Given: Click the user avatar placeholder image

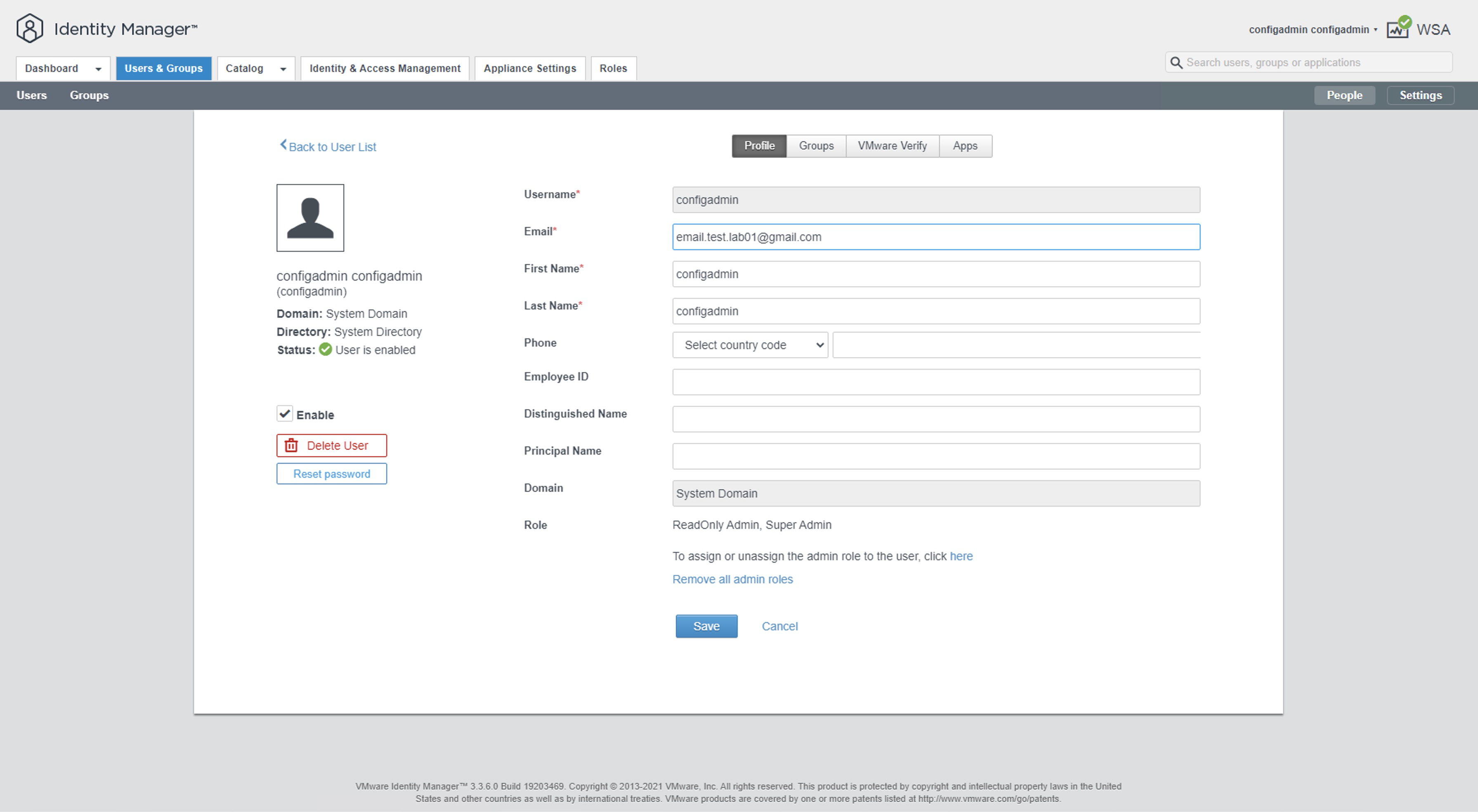Looking at the screenshot, I should (310, 217).
